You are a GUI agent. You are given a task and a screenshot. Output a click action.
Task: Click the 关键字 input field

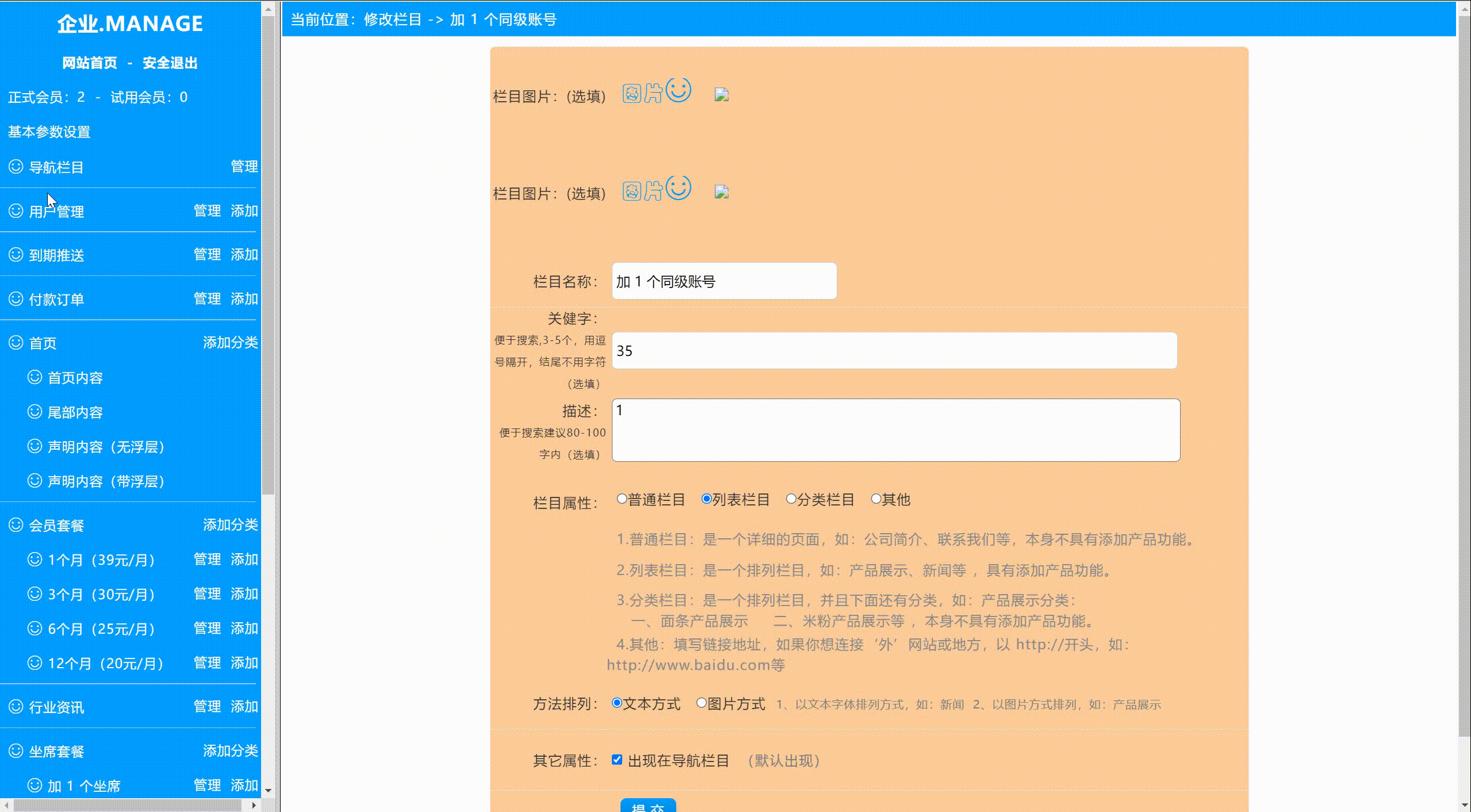(x=894, y=350)
